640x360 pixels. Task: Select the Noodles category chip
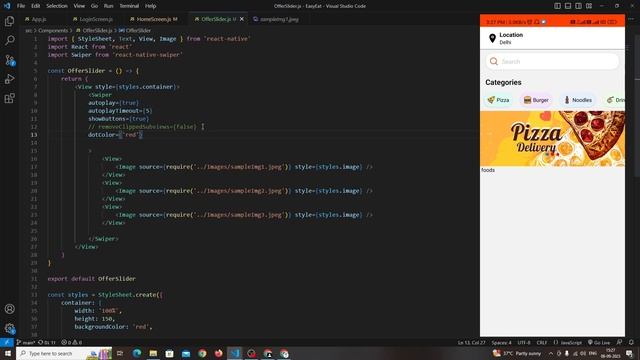pyautogui.click(x=578, y=100)
